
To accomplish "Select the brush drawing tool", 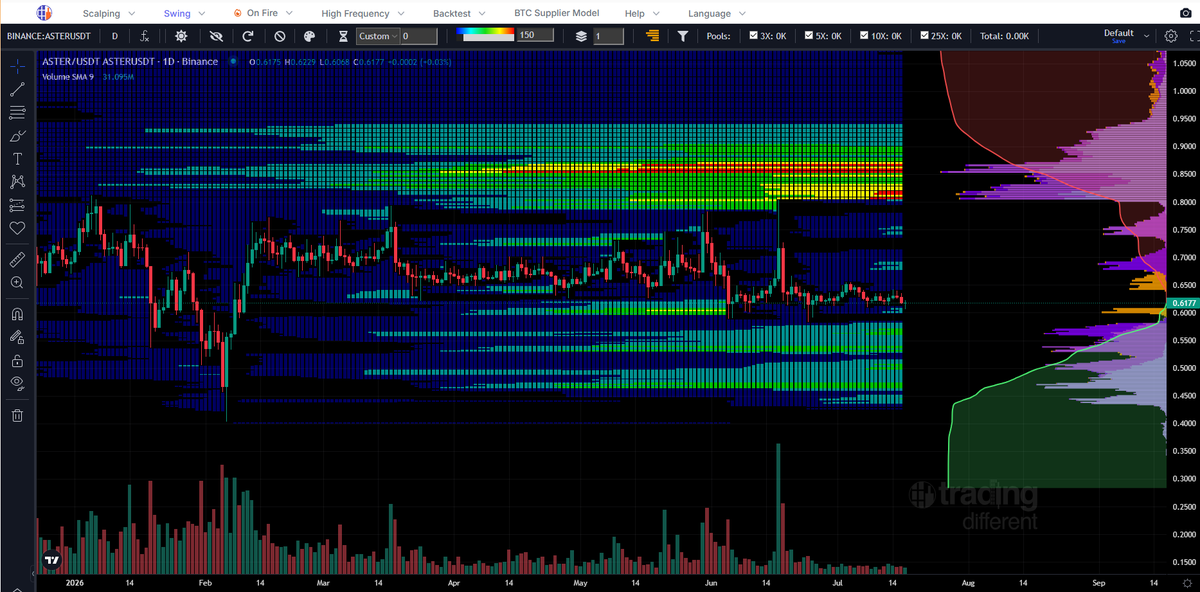I will (17, 135).
